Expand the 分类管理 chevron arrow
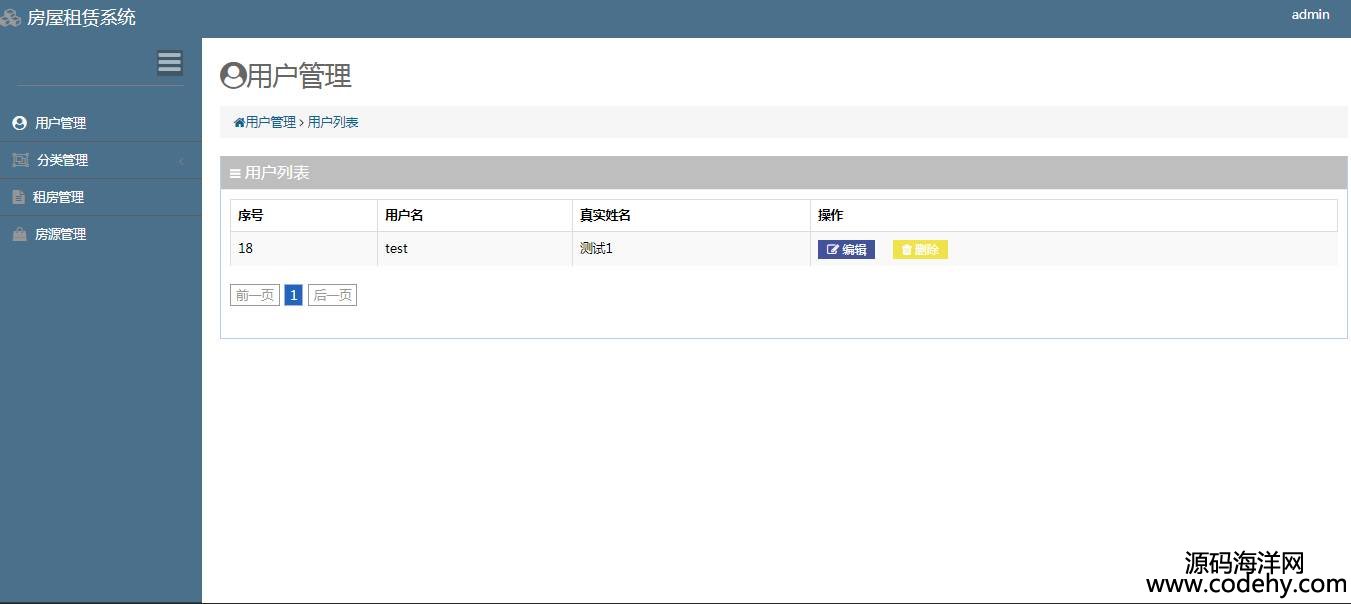1351x604 pixels. coord(181,161)
